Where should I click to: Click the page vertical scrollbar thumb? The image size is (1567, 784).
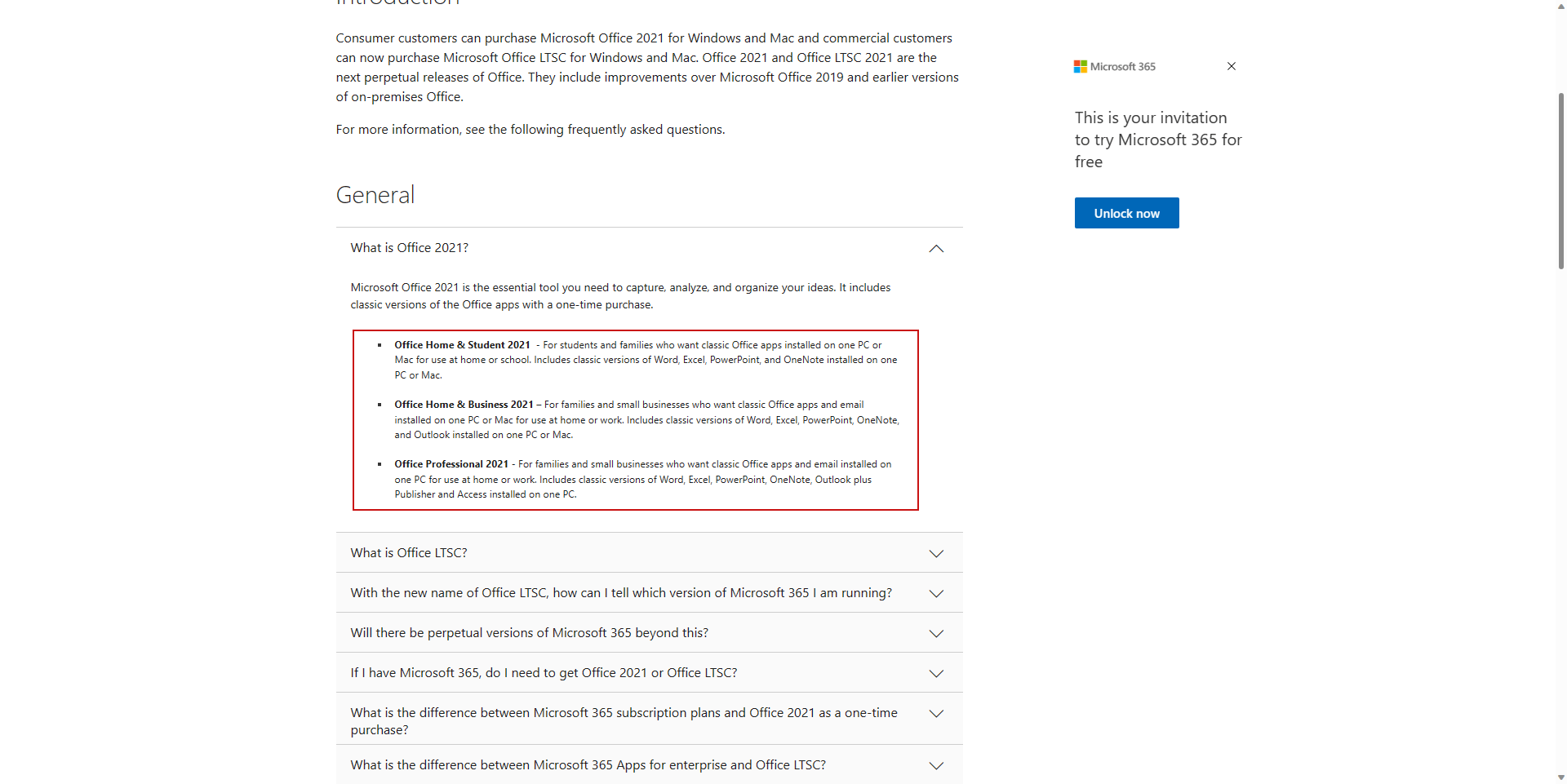tap(1561, 180)
